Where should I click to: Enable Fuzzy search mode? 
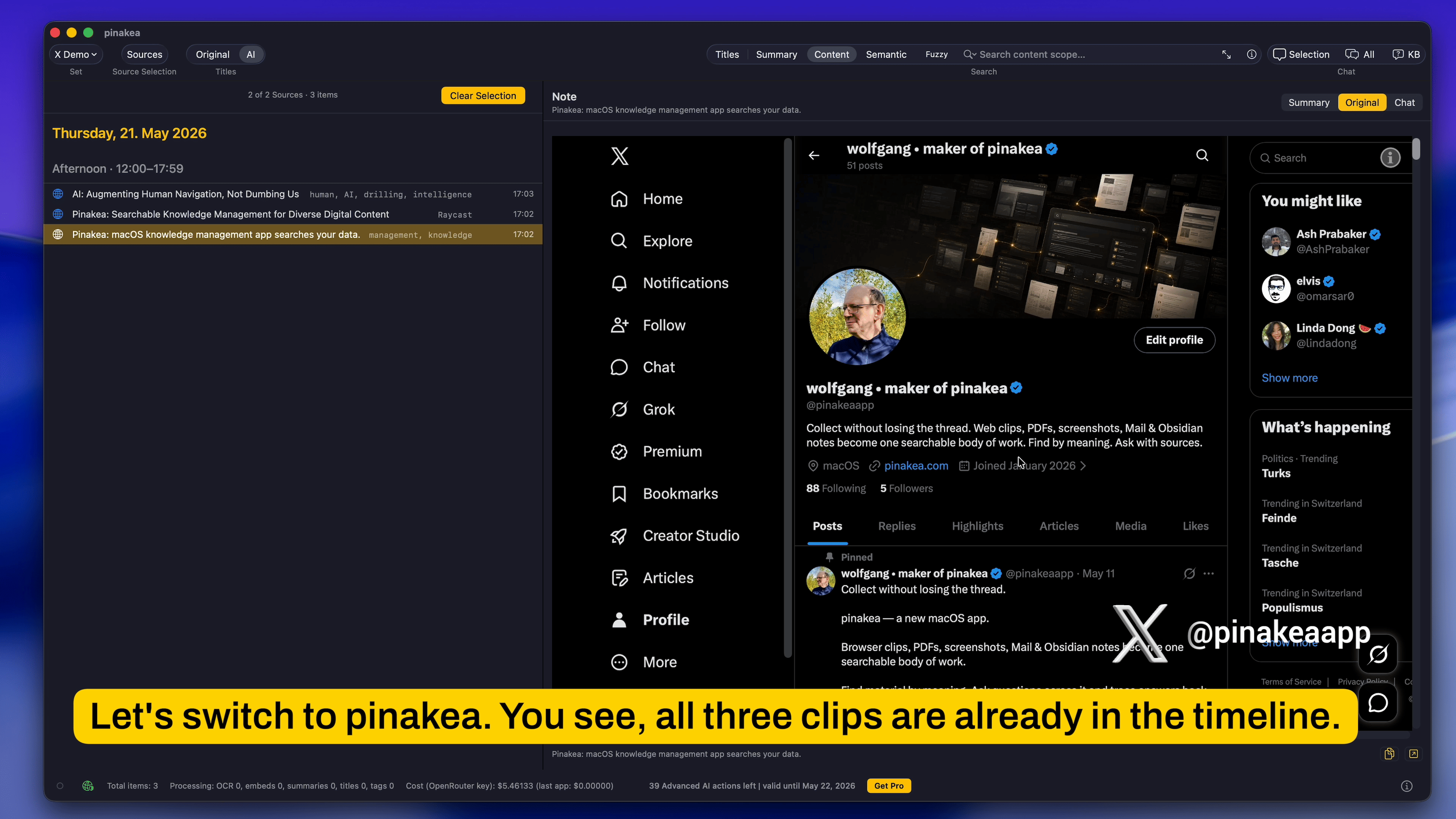[x=936, y=54]
